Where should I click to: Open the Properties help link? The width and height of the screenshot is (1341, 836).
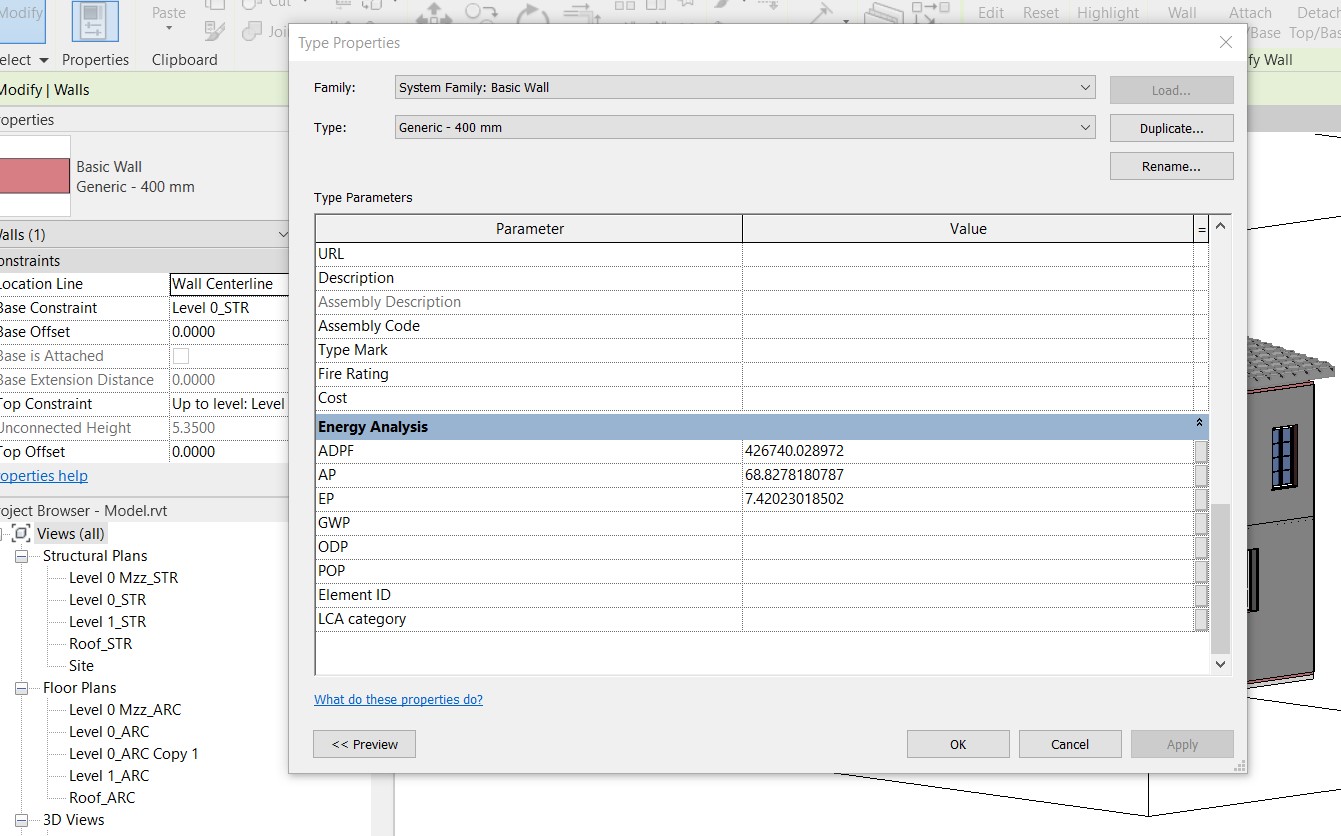pos(42,476)
